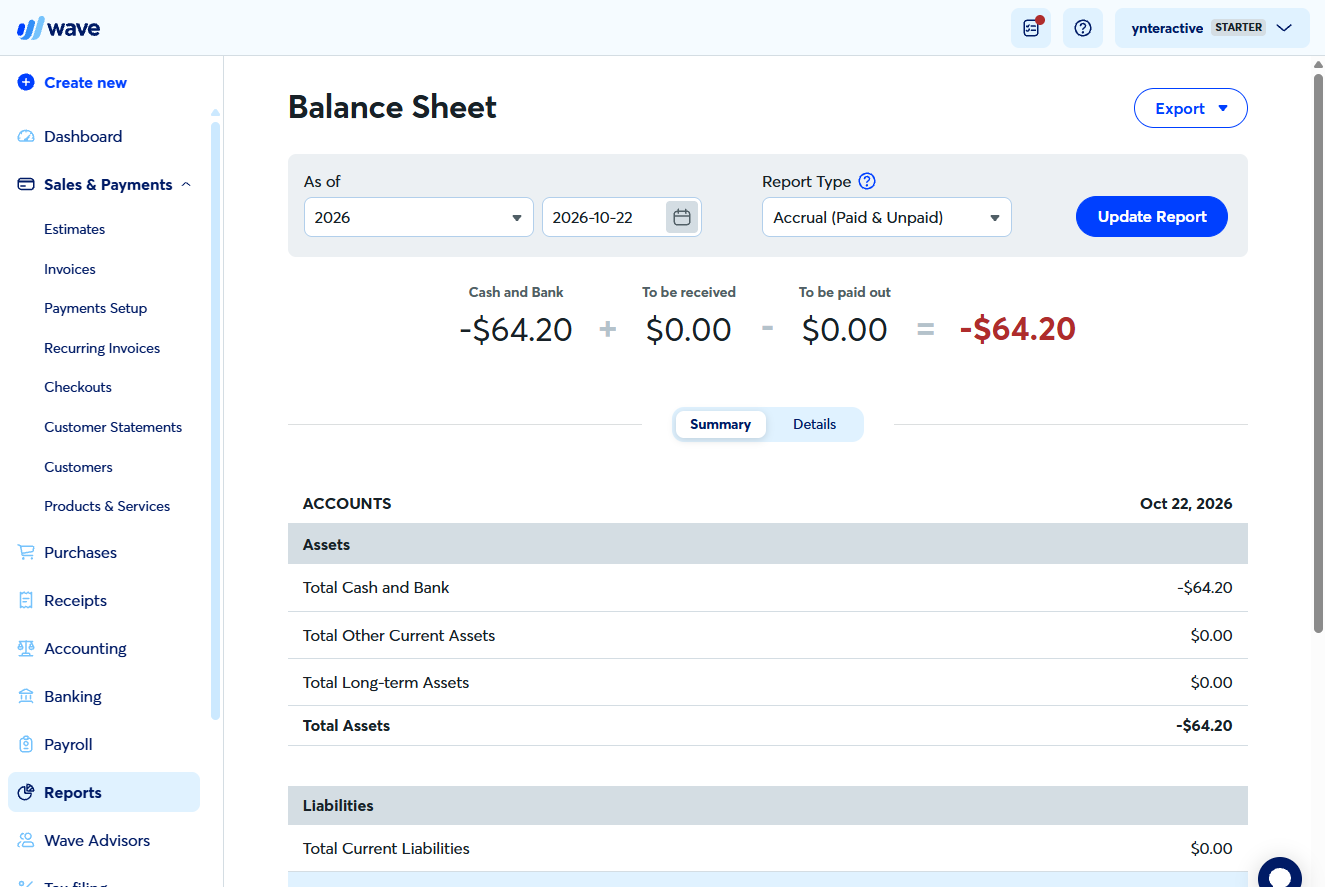Click the red -$64.20 total
The height and width of the screenshot is (887, 1325).
[x=1017, y=329]
